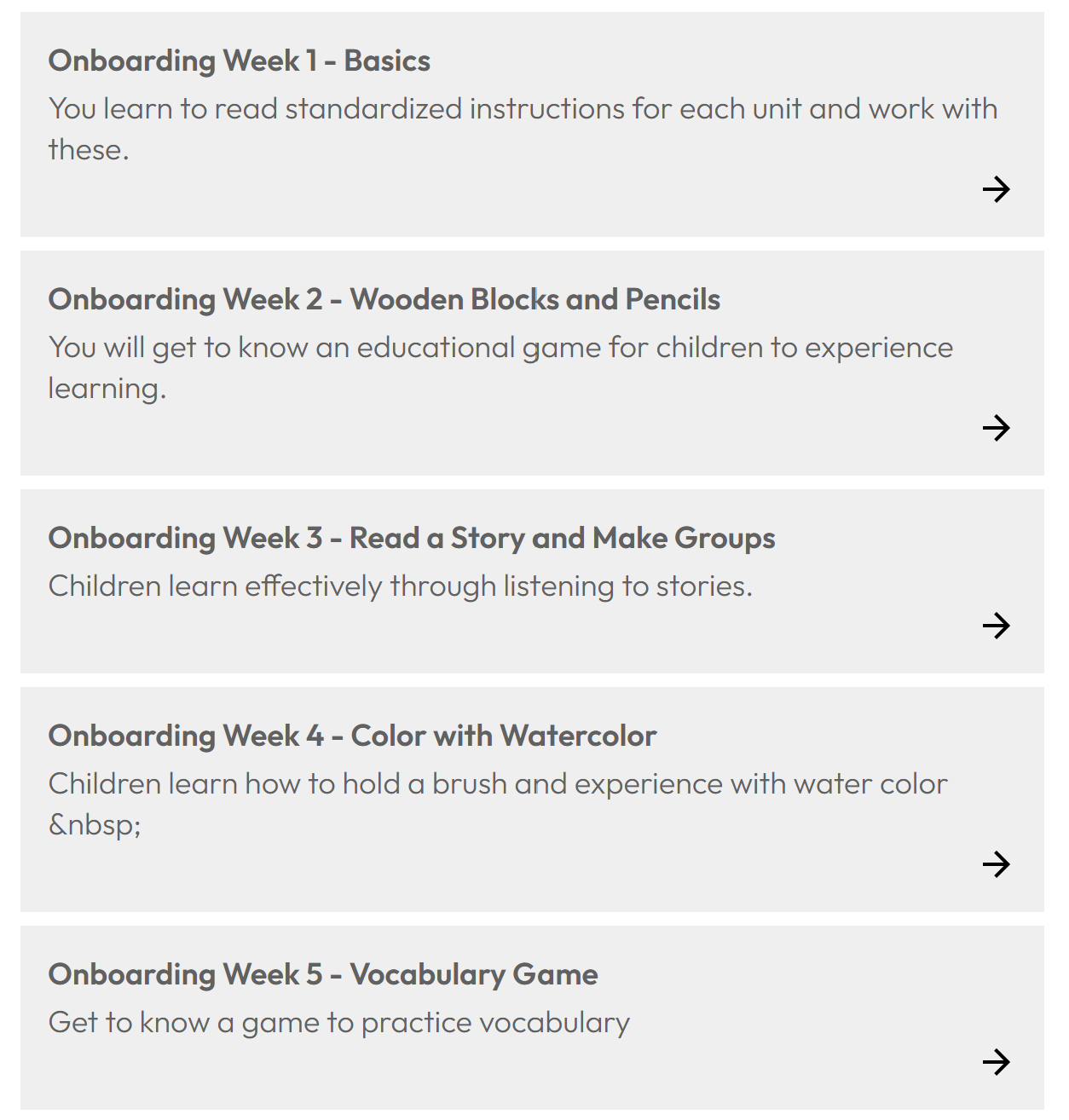This screenshot has height=1120, width=1069.
Task: Open the Onboarding Week 1 - Basics heading
Action: pyautogui.click(x=239, y=61)
